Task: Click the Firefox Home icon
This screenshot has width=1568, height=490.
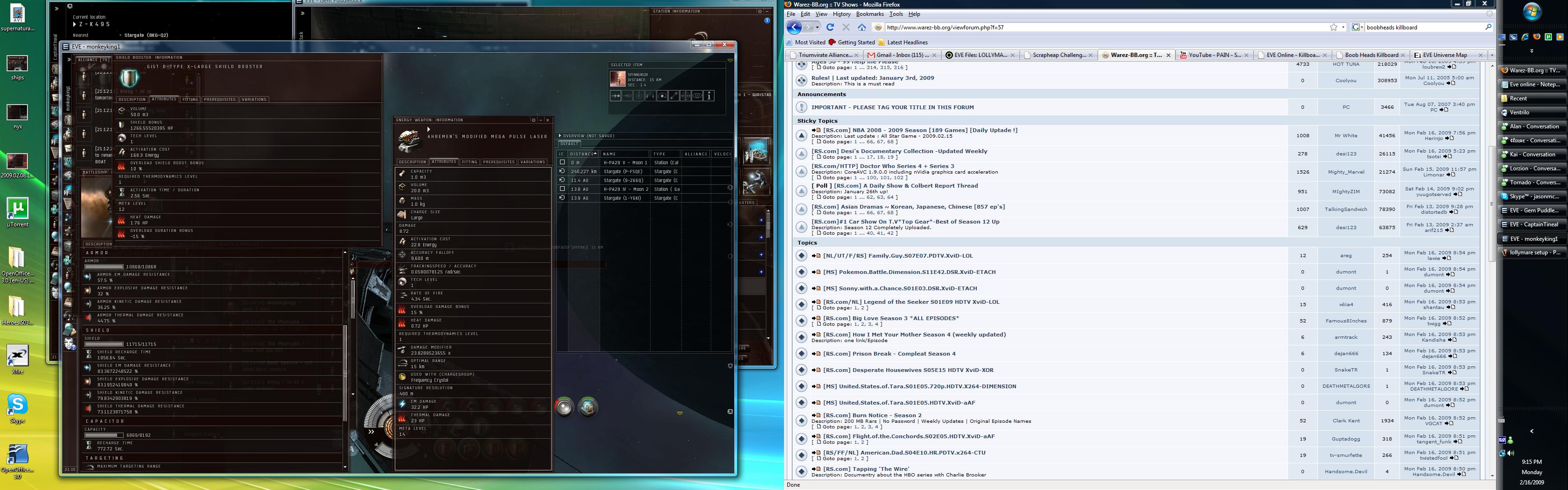Action: point(861,28)
